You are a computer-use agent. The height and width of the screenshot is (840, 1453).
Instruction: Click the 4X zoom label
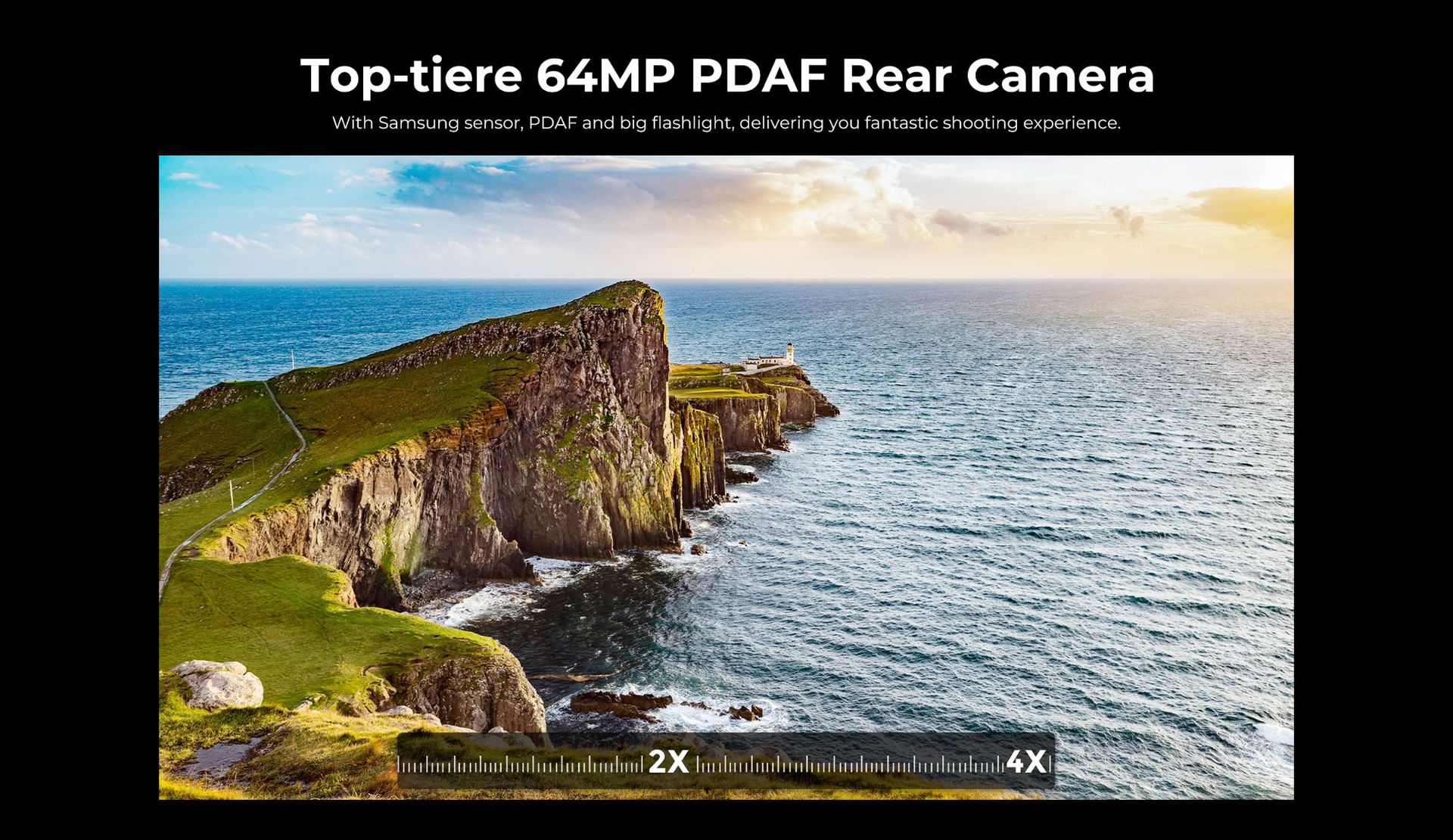[1026, 762]
